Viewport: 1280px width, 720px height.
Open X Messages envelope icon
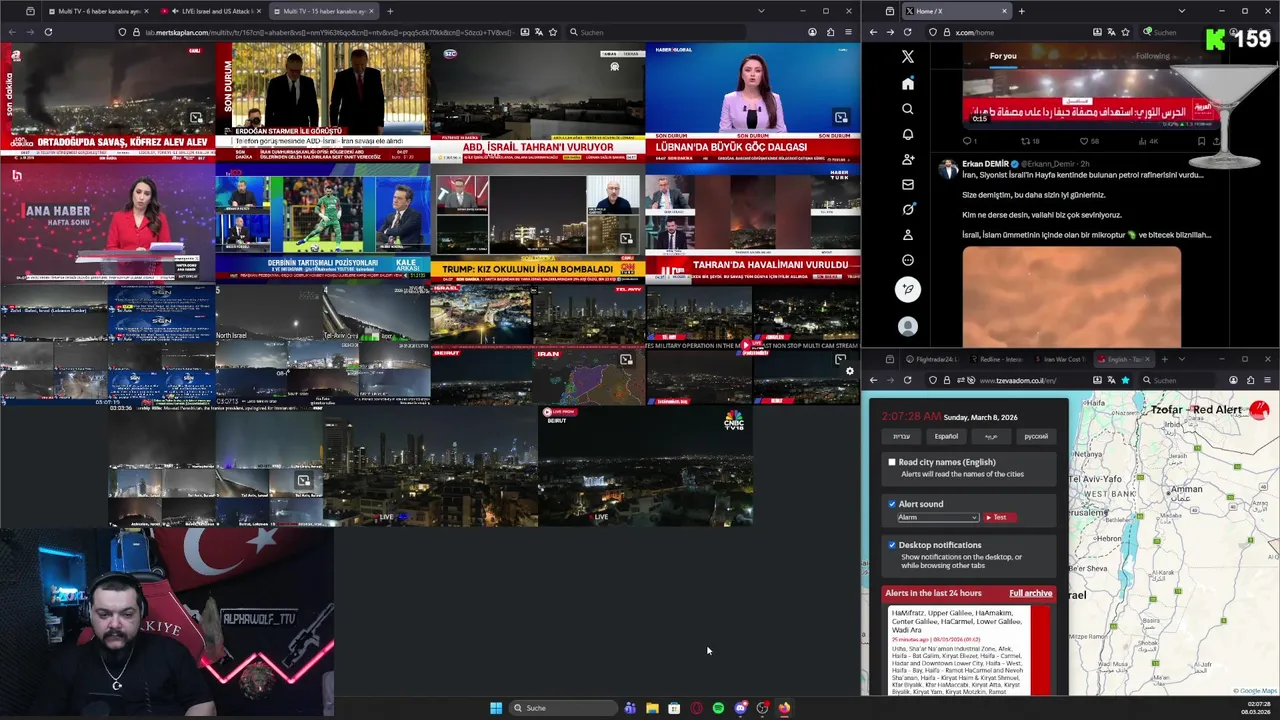click(x=907, y=184)
